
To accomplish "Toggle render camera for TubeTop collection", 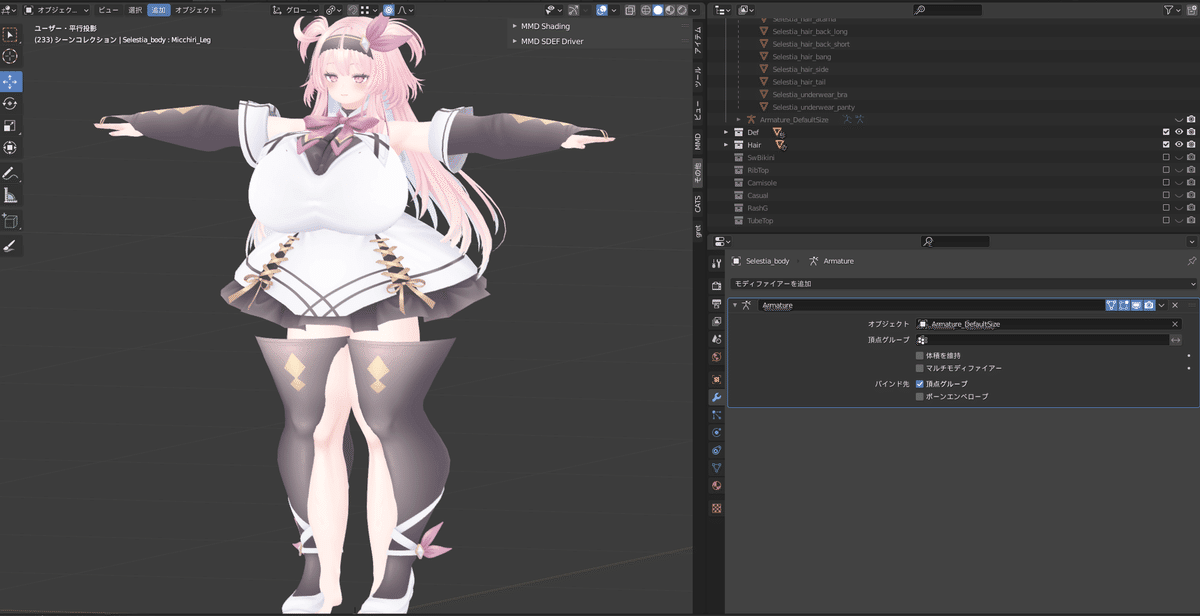I will 1191,221.
